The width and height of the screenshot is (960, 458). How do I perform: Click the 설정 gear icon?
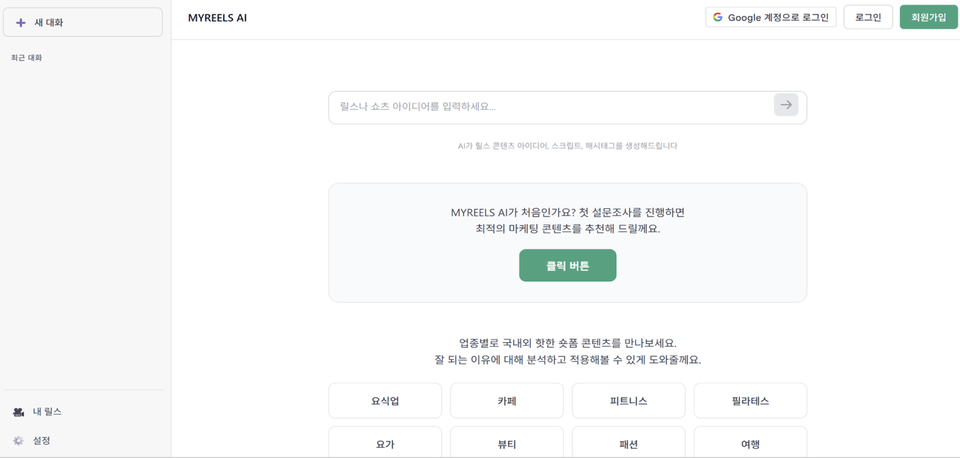coord(18,441)
